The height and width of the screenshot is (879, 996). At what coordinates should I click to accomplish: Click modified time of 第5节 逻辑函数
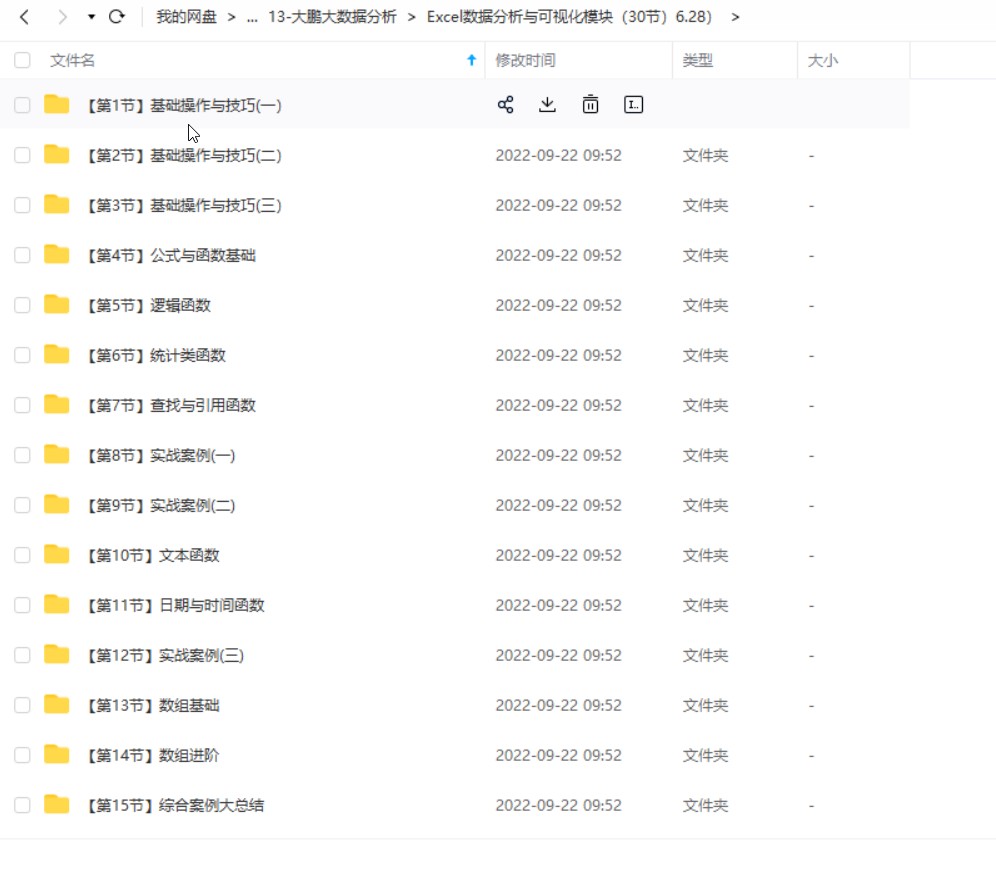point(558,305)
